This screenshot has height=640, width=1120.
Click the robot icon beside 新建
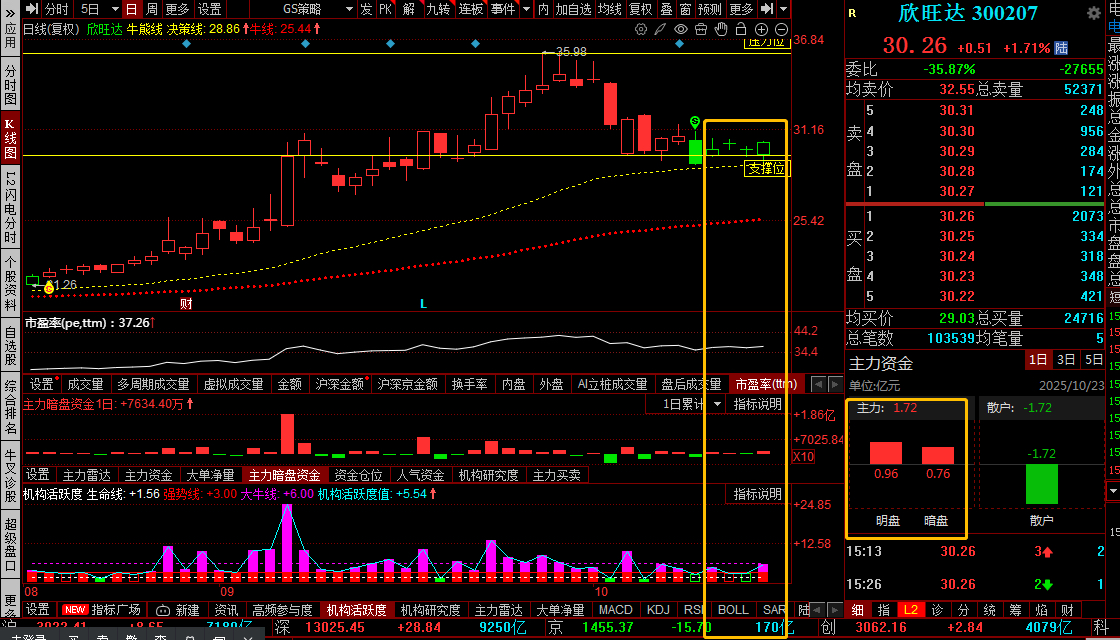point(164,611)
